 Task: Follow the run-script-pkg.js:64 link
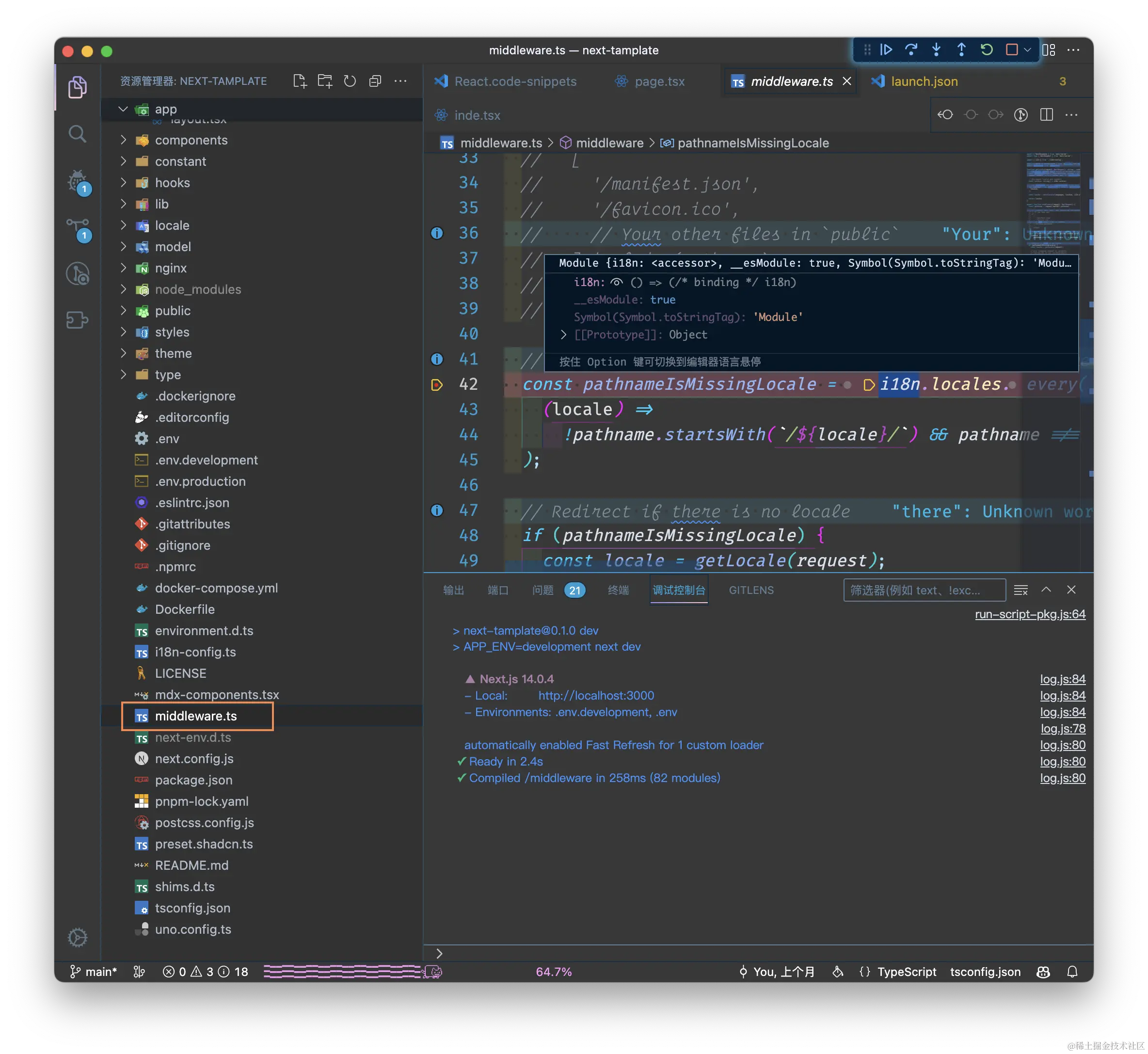[1029, 614]
